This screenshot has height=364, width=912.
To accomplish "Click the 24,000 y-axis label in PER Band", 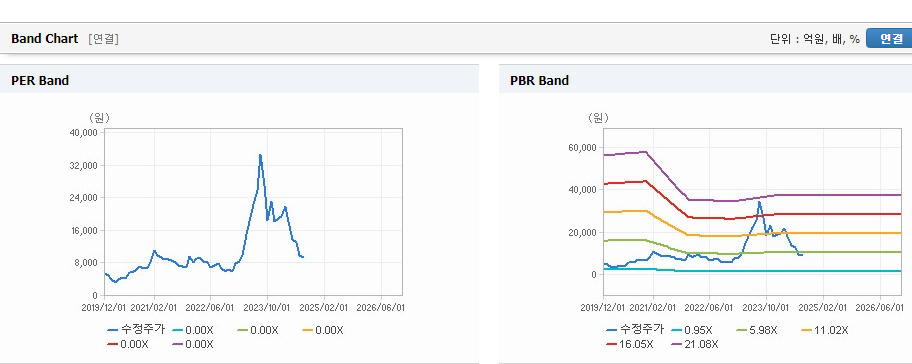I will (x=83, y=198).
